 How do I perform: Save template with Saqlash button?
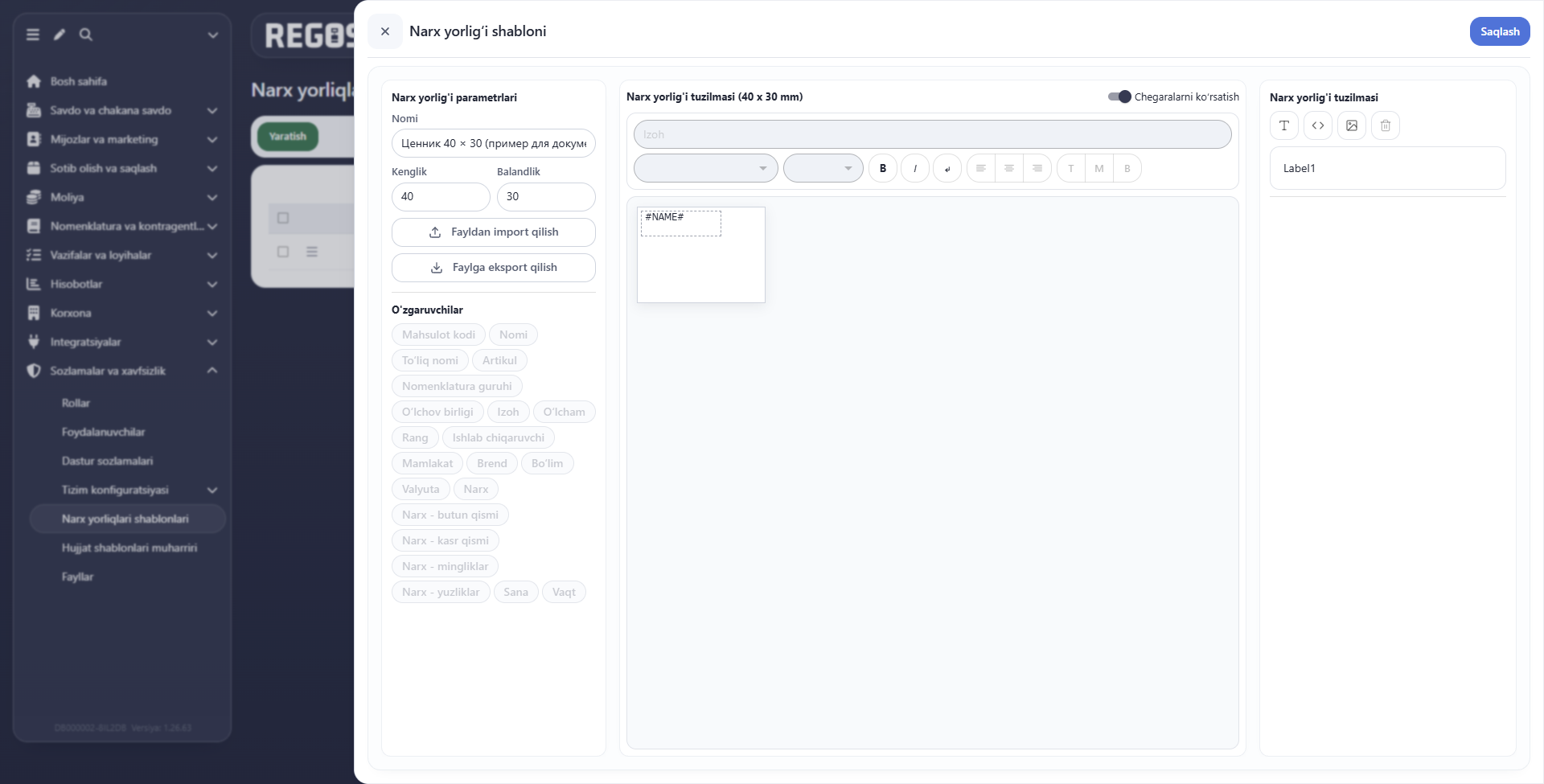point(1500,31)
